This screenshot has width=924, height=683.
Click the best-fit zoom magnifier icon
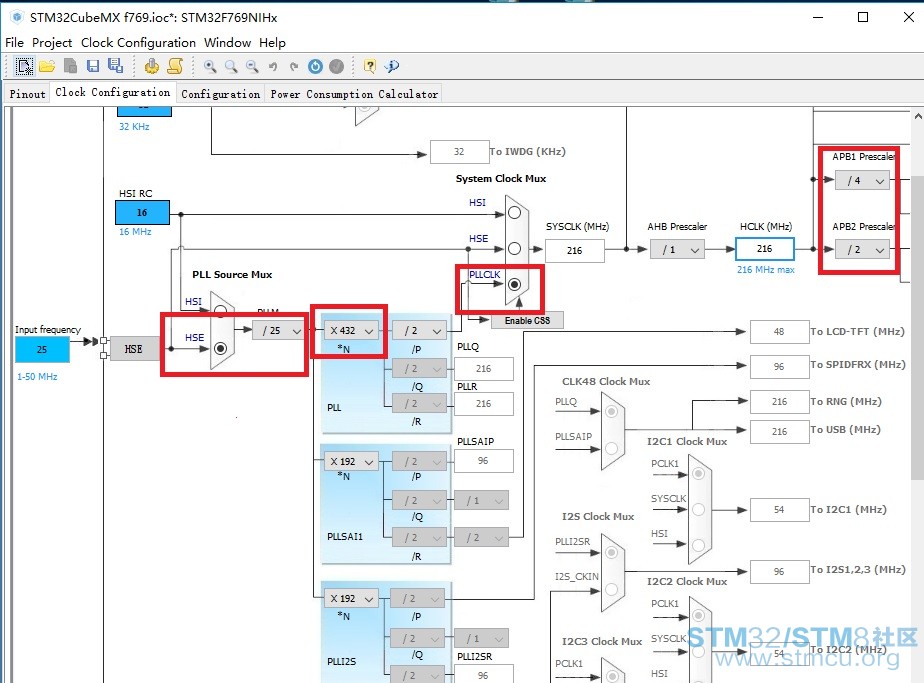click(231, 67)
